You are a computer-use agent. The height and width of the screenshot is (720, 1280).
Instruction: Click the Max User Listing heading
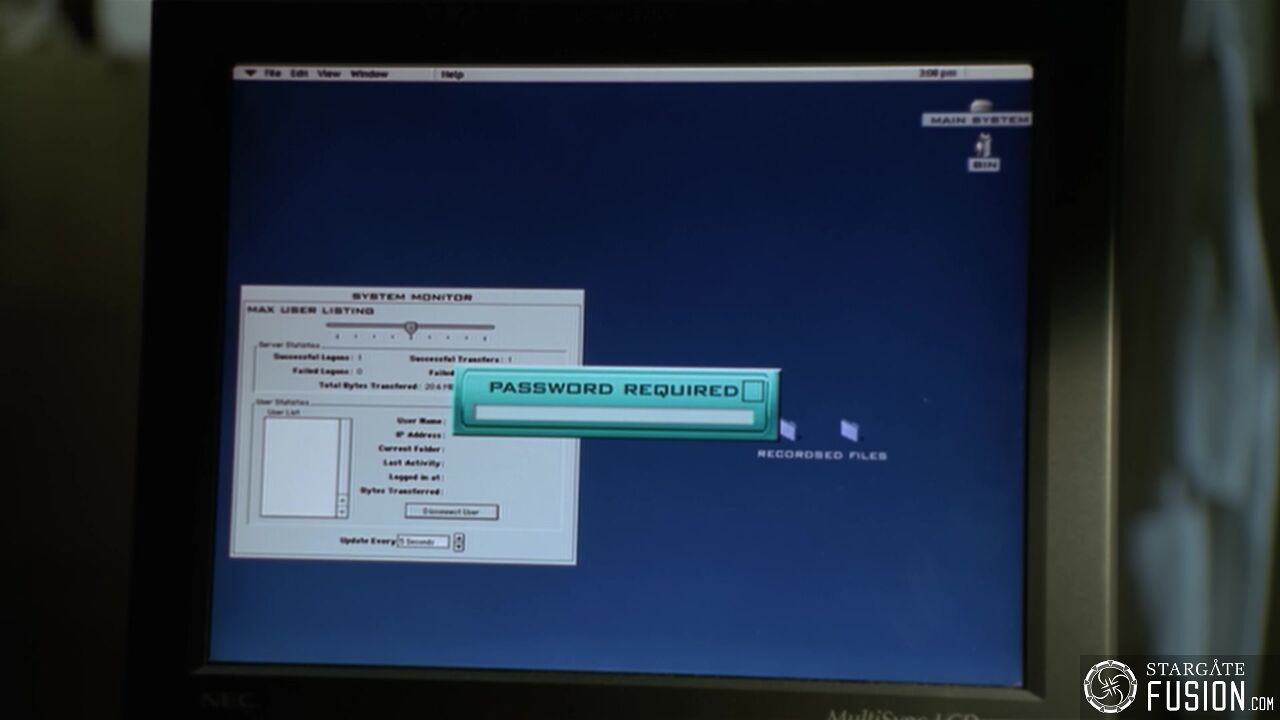click(311, 311)
